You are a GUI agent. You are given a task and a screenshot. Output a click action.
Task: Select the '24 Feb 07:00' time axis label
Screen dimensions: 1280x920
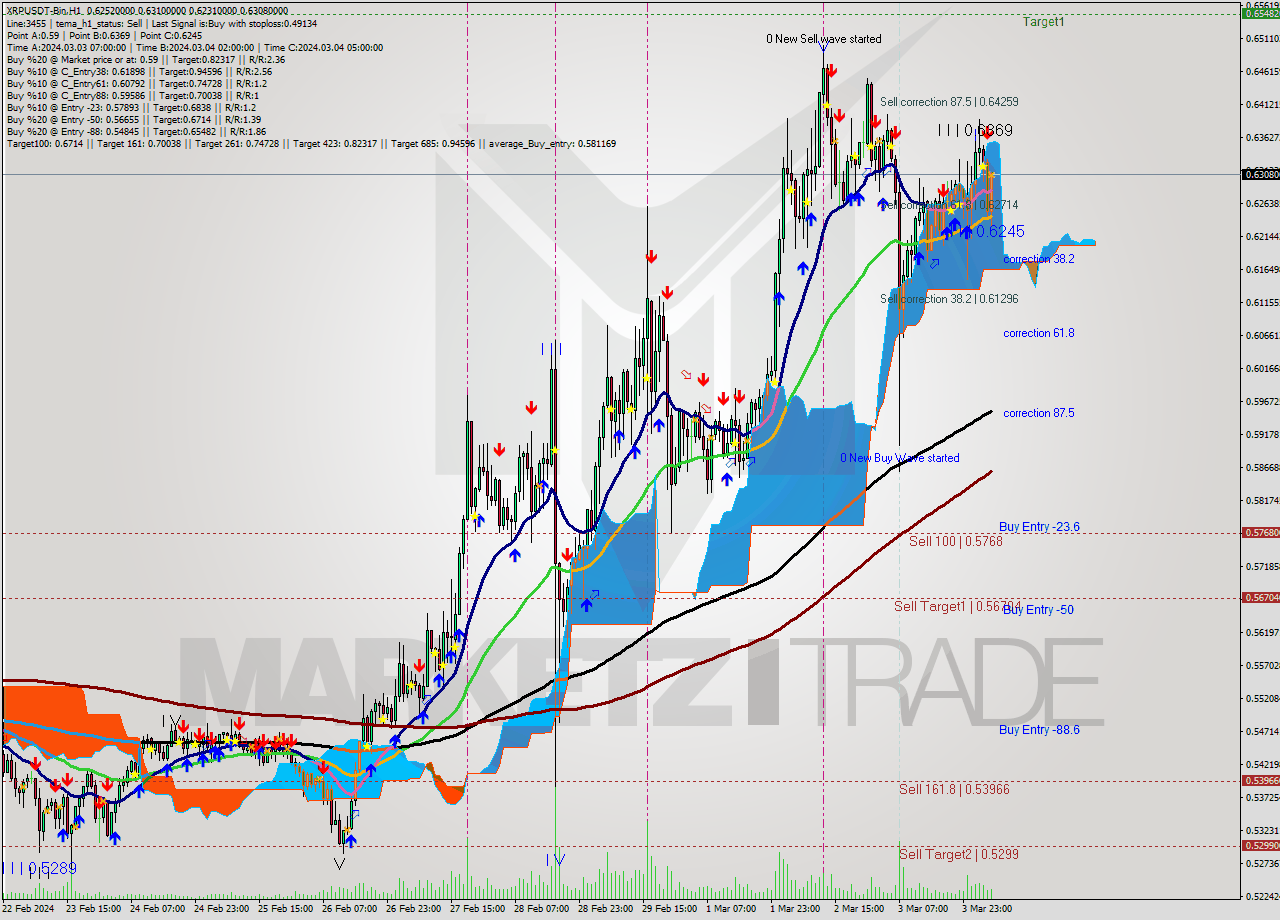pos(157,909)
